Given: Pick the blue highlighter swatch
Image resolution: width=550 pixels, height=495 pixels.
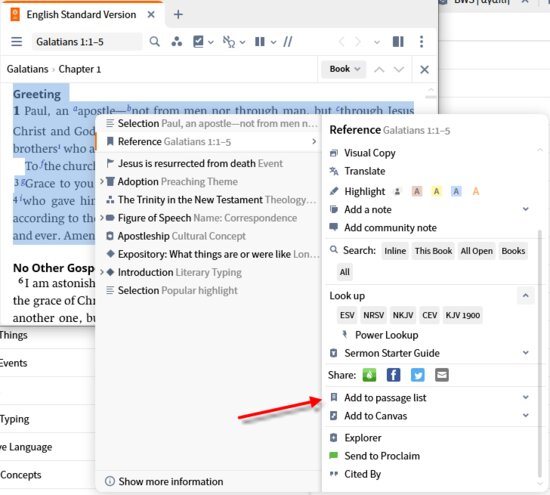Looking at the screenshot, I should [x=456, y=192].
